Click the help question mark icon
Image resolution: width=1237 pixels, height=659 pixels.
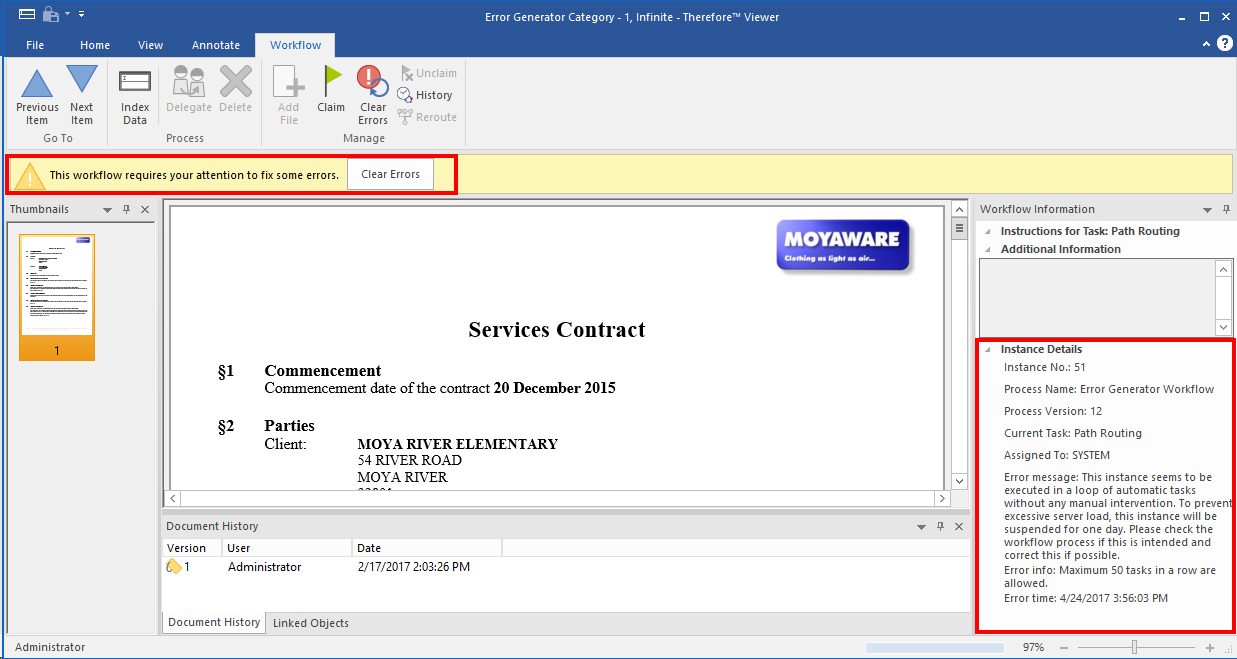(1224, 44)
